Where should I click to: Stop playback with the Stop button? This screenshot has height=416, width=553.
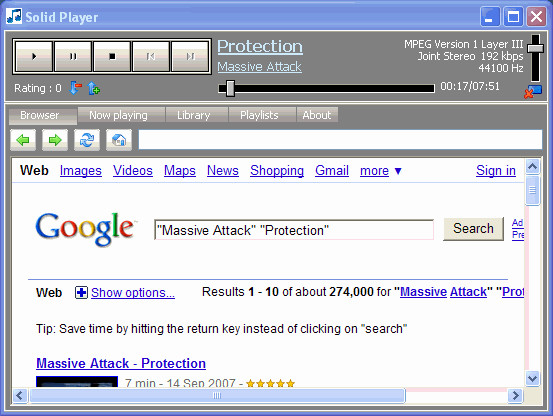(x=112, y=56)
